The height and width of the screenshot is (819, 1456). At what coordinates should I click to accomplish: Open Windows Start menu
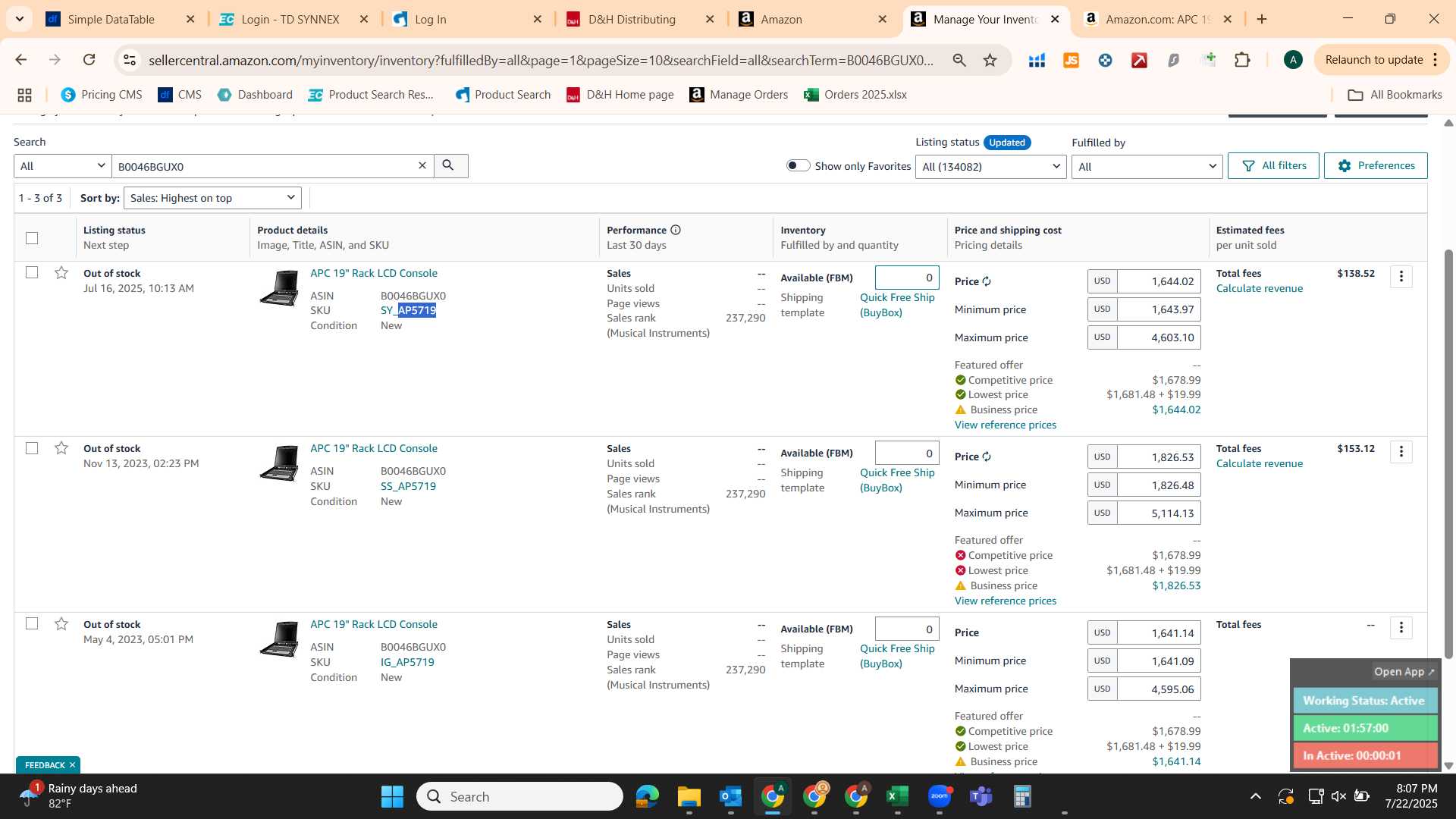pos(392,796)
